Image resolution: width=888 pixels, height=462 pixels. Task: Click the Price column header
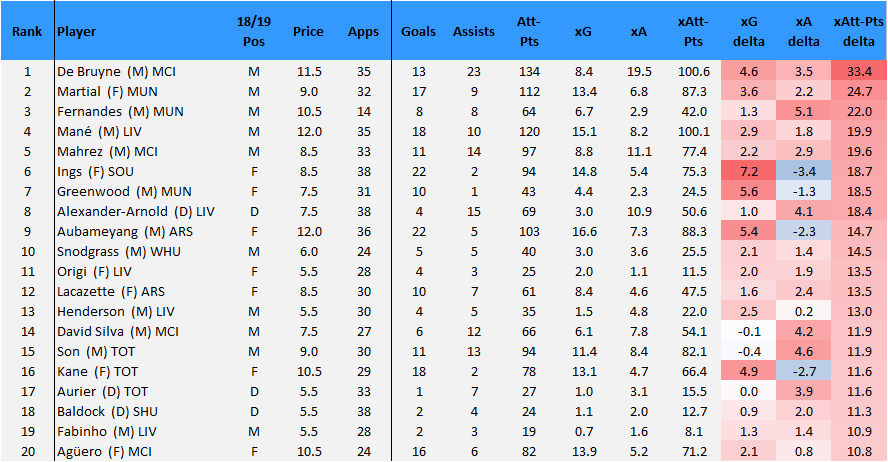308,32
